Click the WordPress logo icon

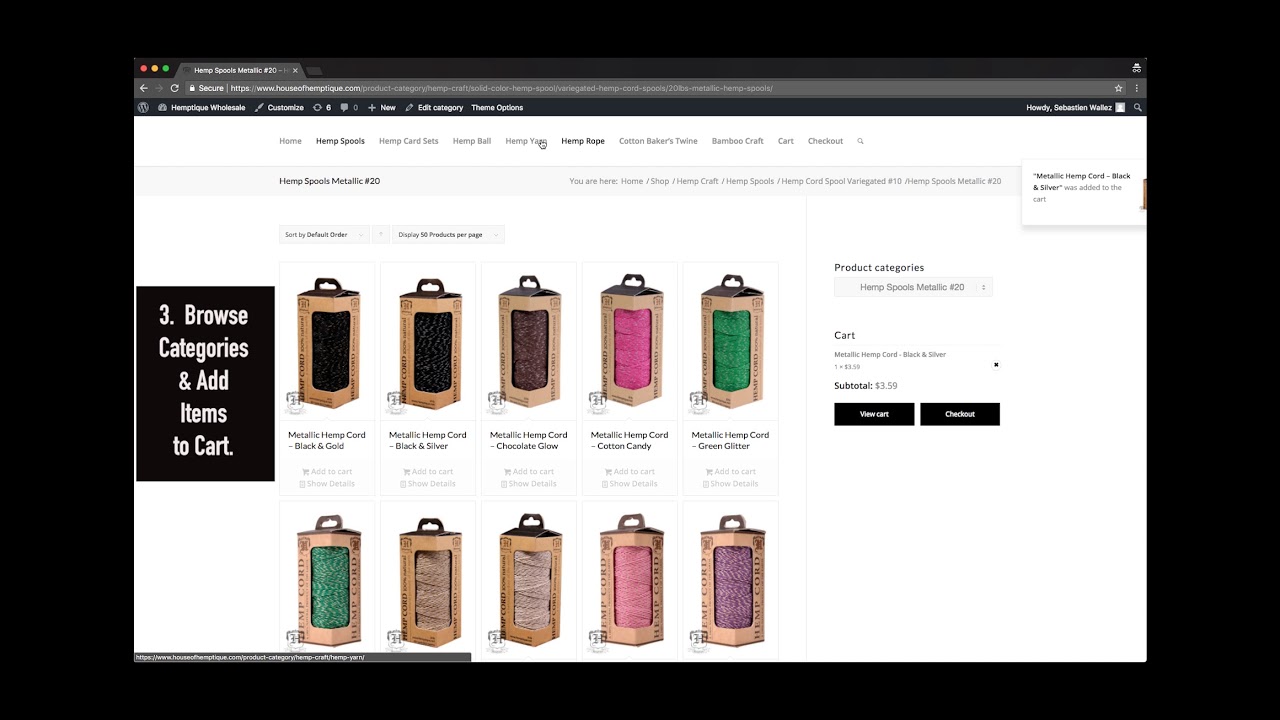coord(143,107)
